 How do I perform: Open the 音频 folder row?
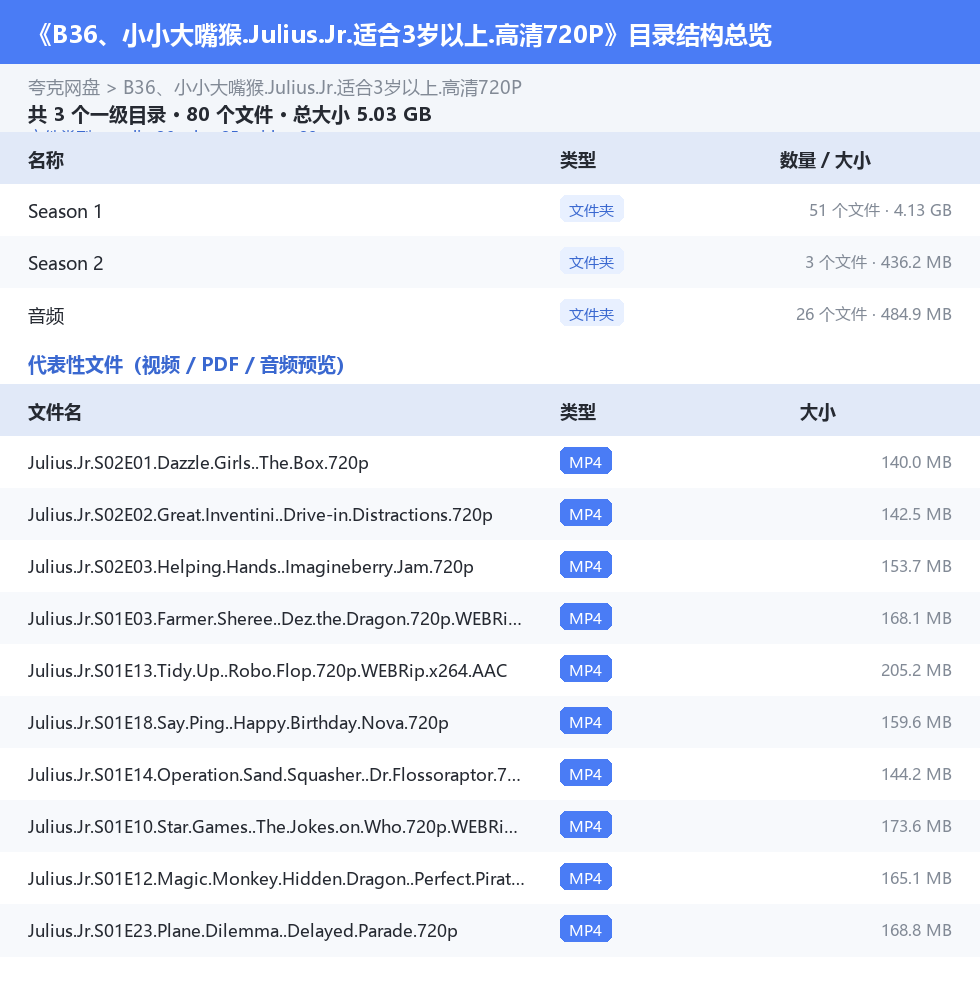[x=490, y=314]
